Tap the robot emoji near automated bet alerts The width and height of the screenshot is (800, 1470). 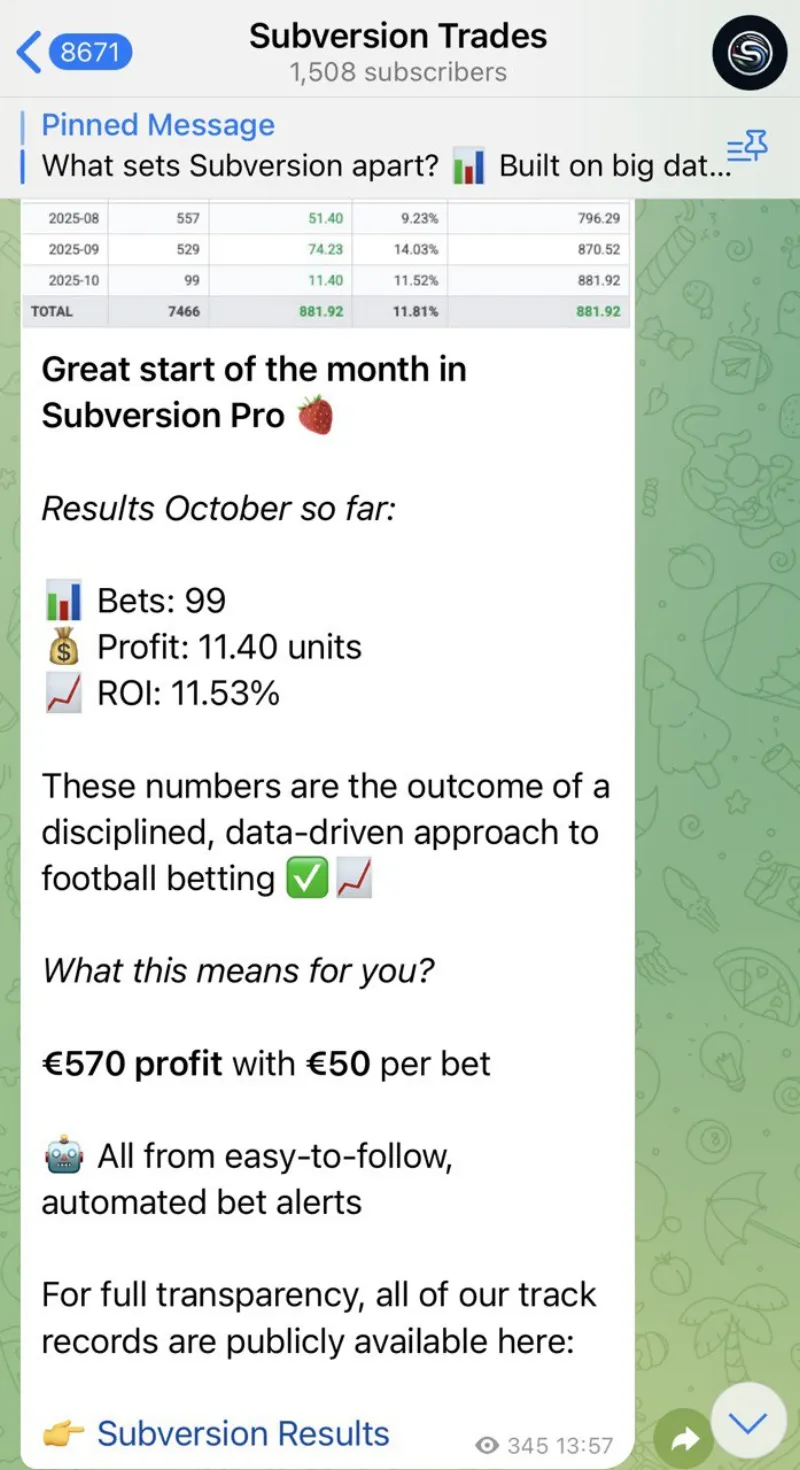coord(62,1155)
